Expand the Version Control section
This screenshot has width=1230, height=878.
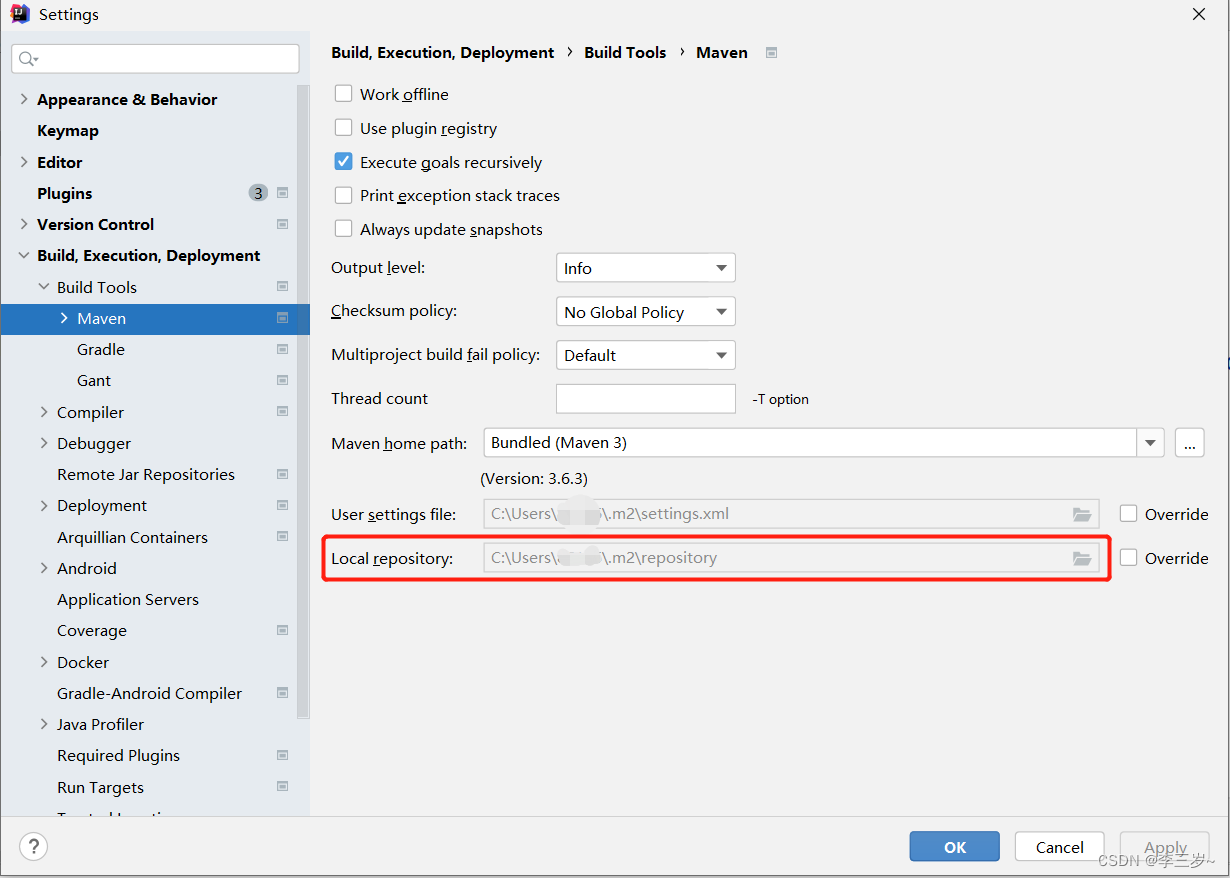(24, 224)
